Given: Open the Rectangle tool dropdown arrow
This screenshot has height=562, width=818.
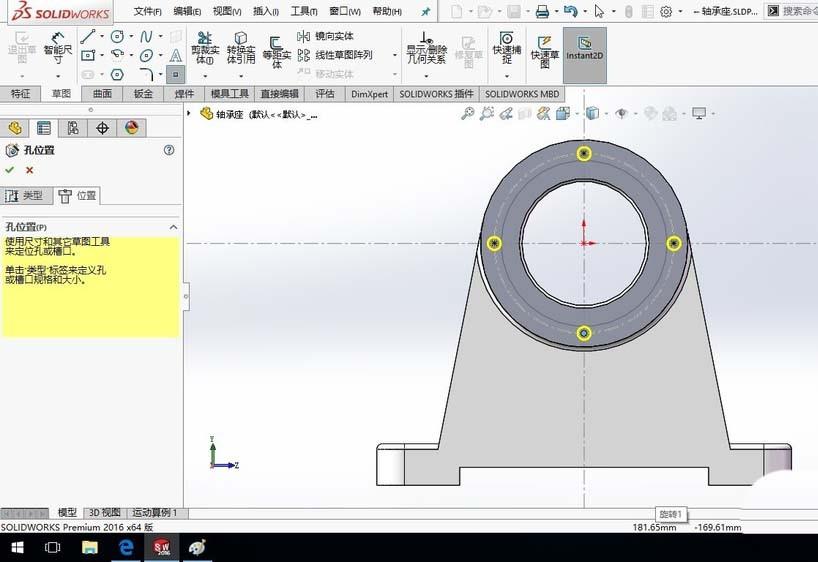Looking at the screenshot, I should point(102,55).
